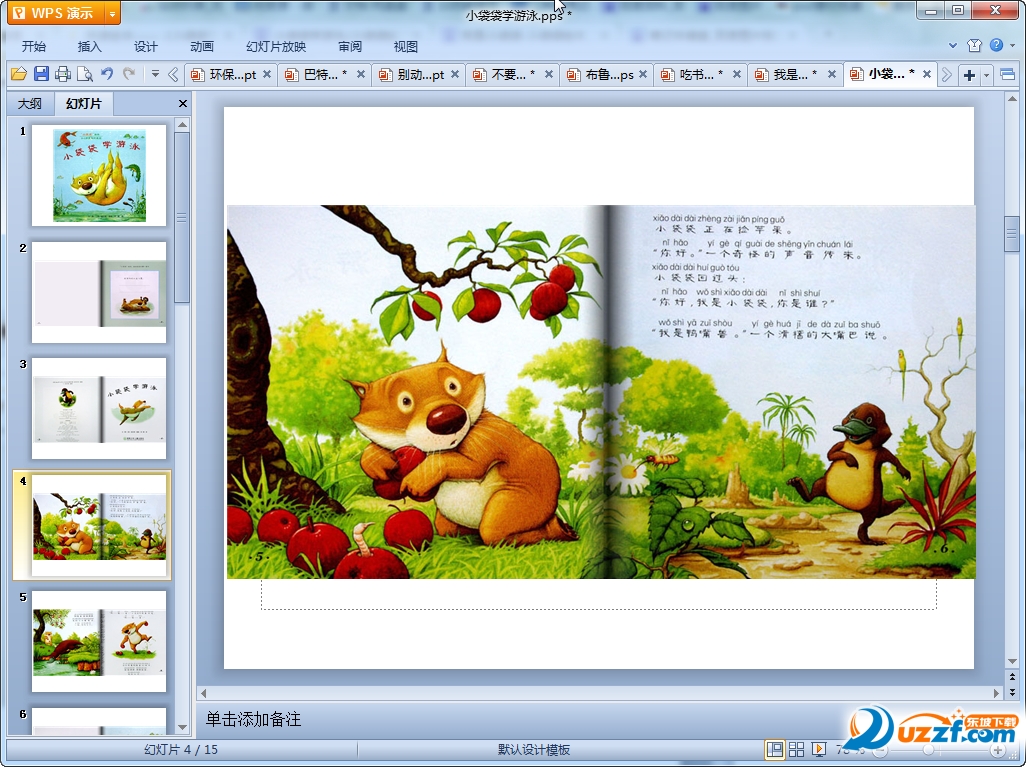Screen dimensions: 1026x767
Task: Switch to normal view in status bar
Action: click(x=775, y=749)
